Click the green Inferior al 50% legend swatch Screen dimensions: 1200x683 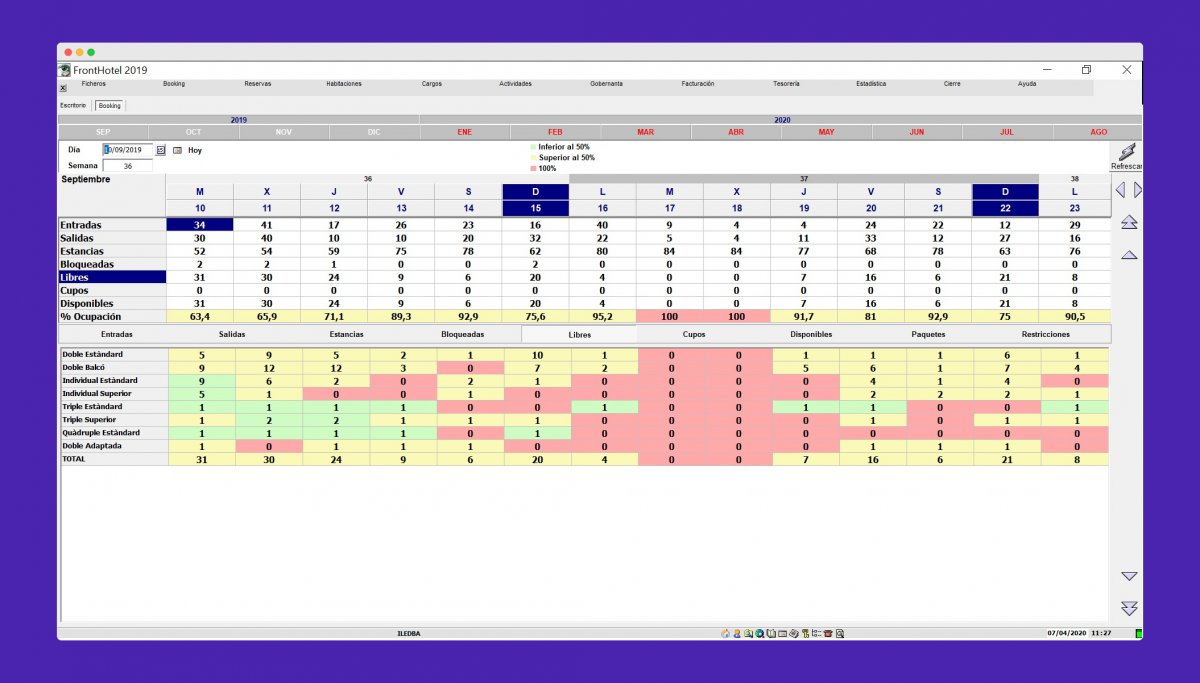point(534,147)
